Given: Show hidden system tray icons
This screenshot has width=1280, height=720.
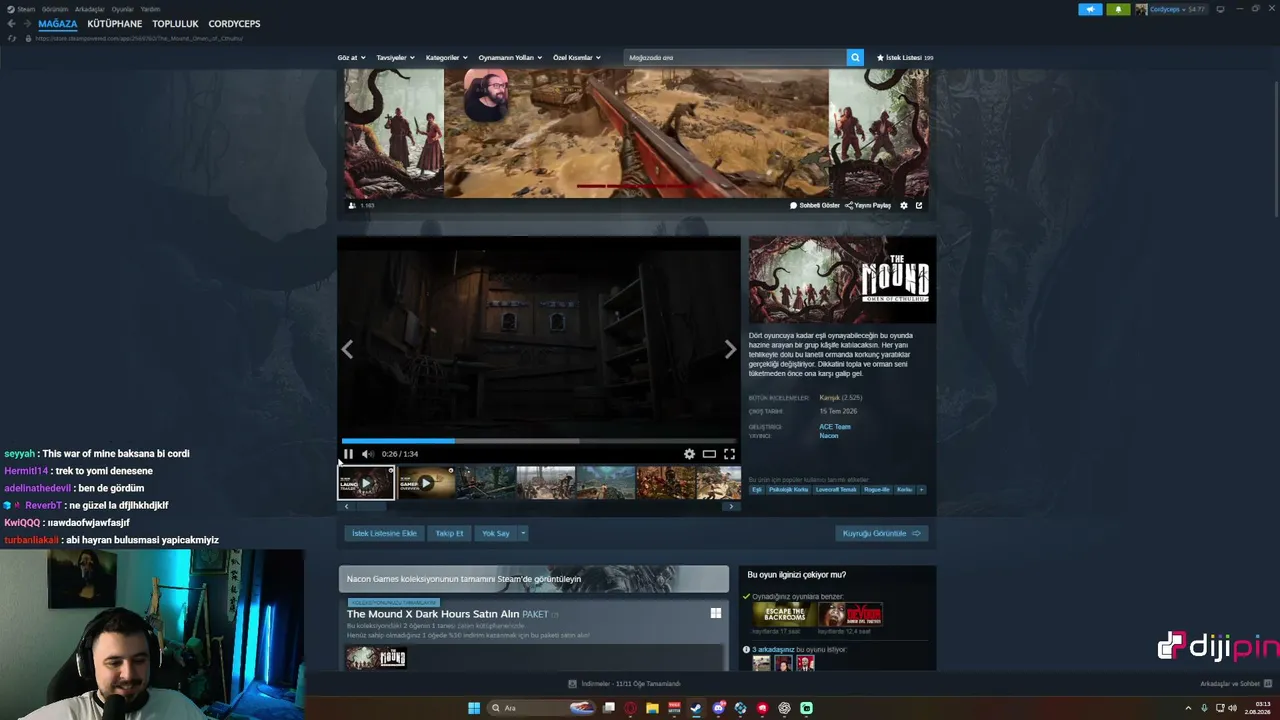Looking at the screenshot, I should pyautogui.click(x=1189, y=708).
